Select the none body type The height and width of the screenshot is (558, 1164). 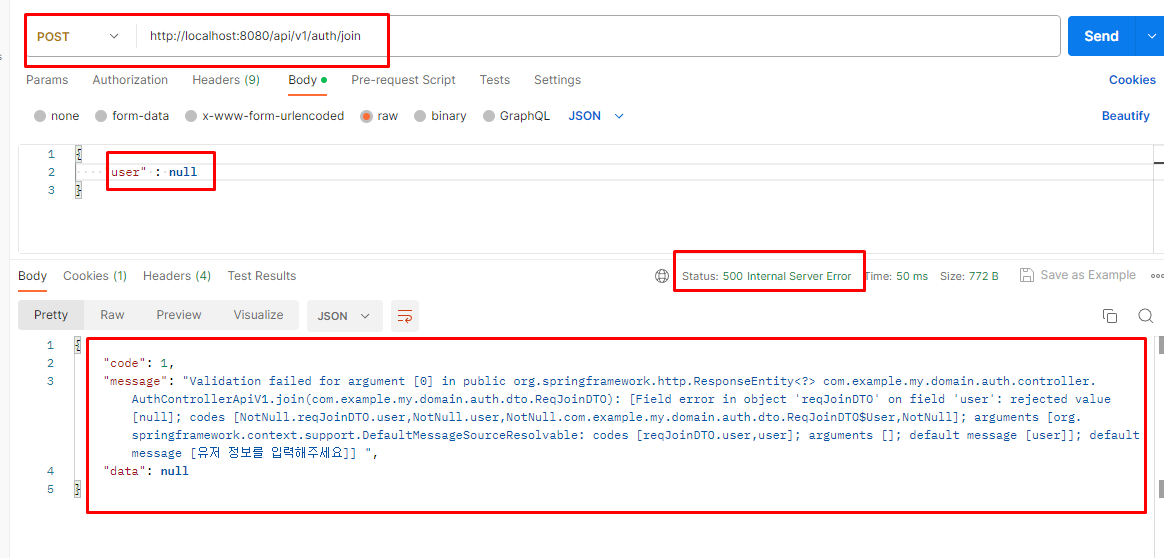coord(56,116)
